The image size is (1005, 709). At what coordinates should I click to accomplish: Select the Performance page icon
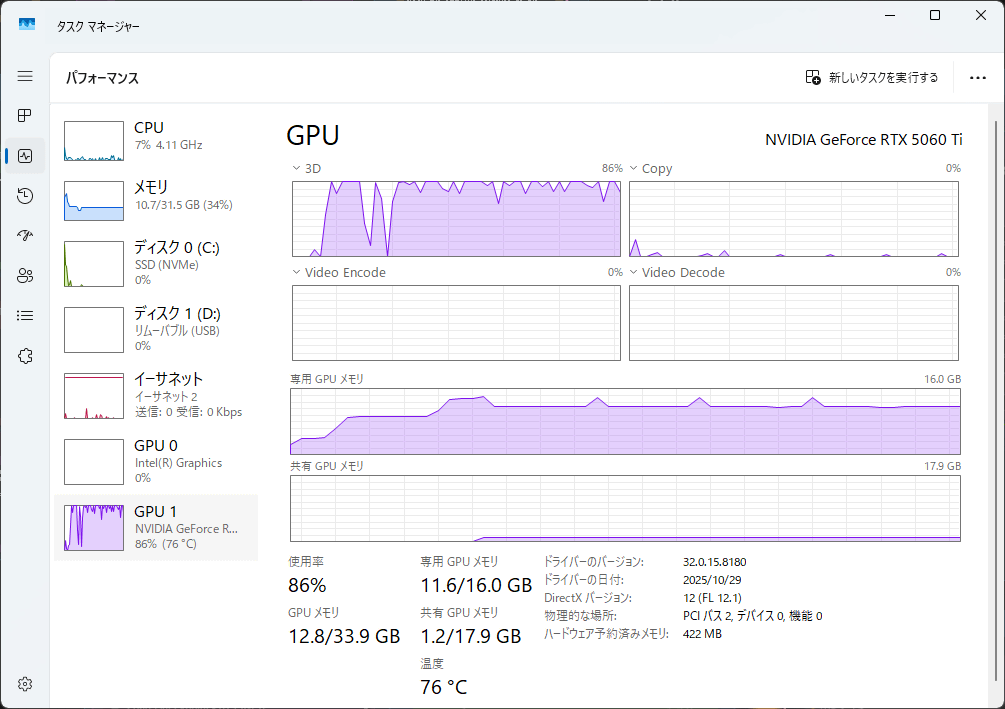[25, 156]
